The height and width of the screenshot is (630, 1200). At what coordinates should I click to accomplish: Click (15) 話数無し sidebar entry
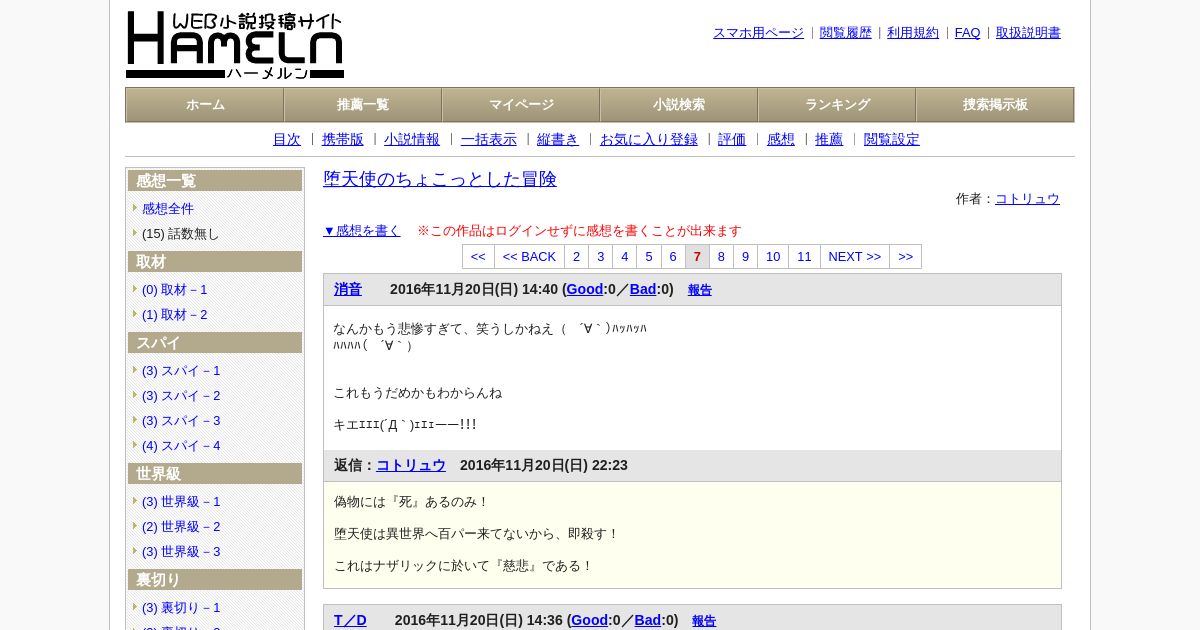point(180,234)
